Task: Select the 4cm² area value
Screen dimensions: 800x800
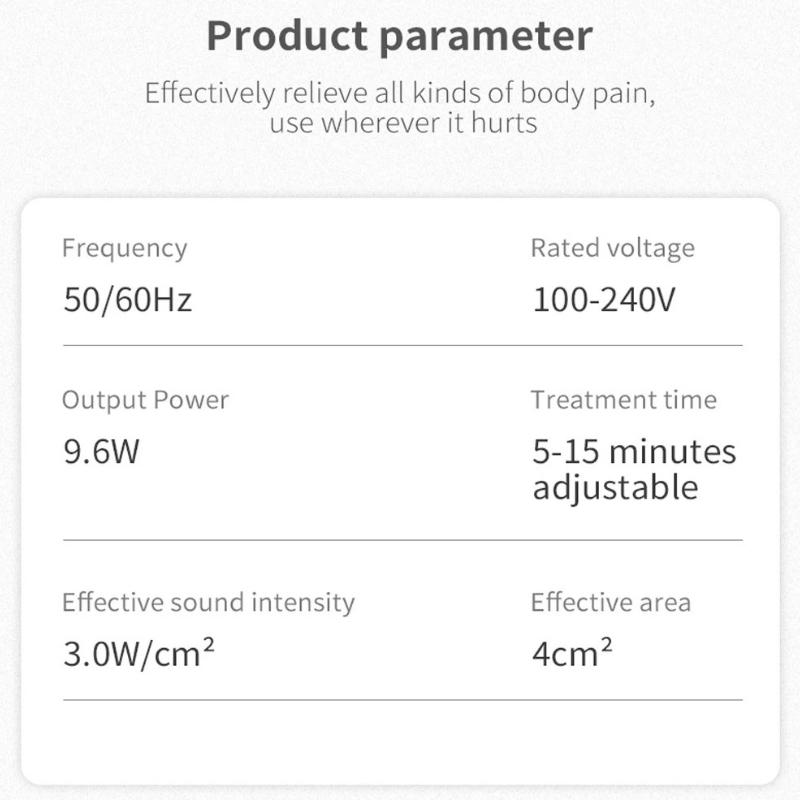Action: click(x=572, y=655)
